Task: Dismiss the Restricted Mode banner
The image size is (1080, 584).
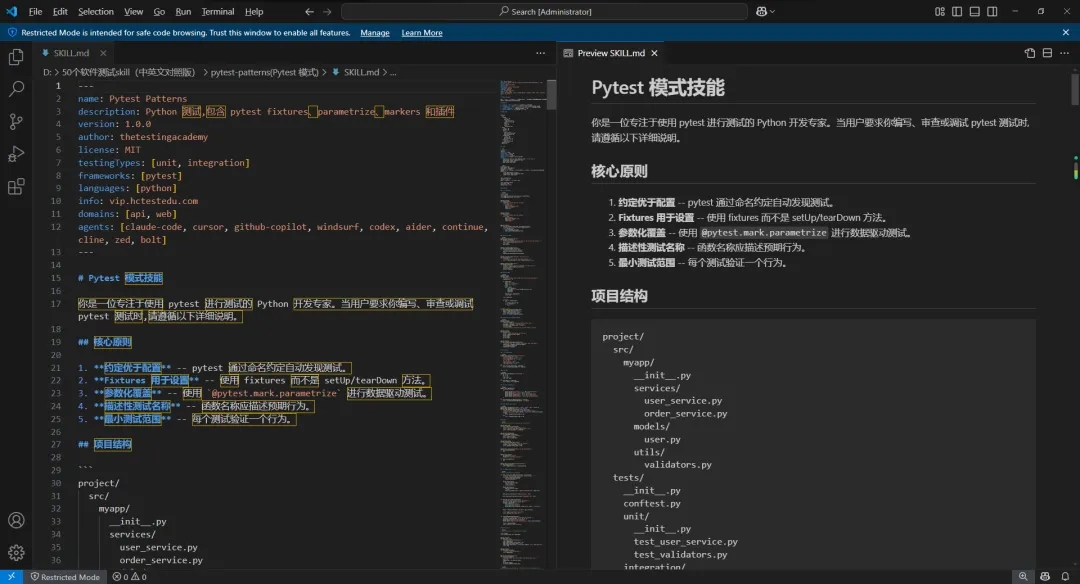Action: coord(1066,32)
